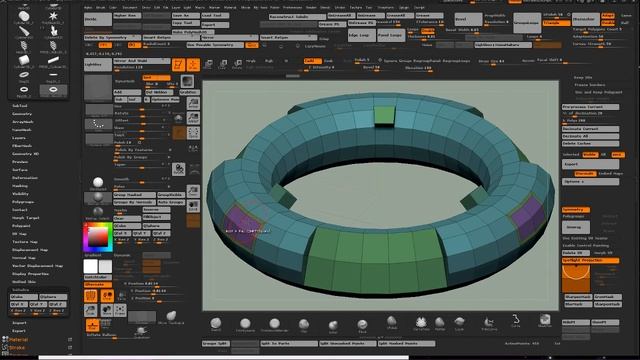Open the Material menu
The height and width of the screenshot is (360, 640).
pyautogui.click(x=230, y=7)
